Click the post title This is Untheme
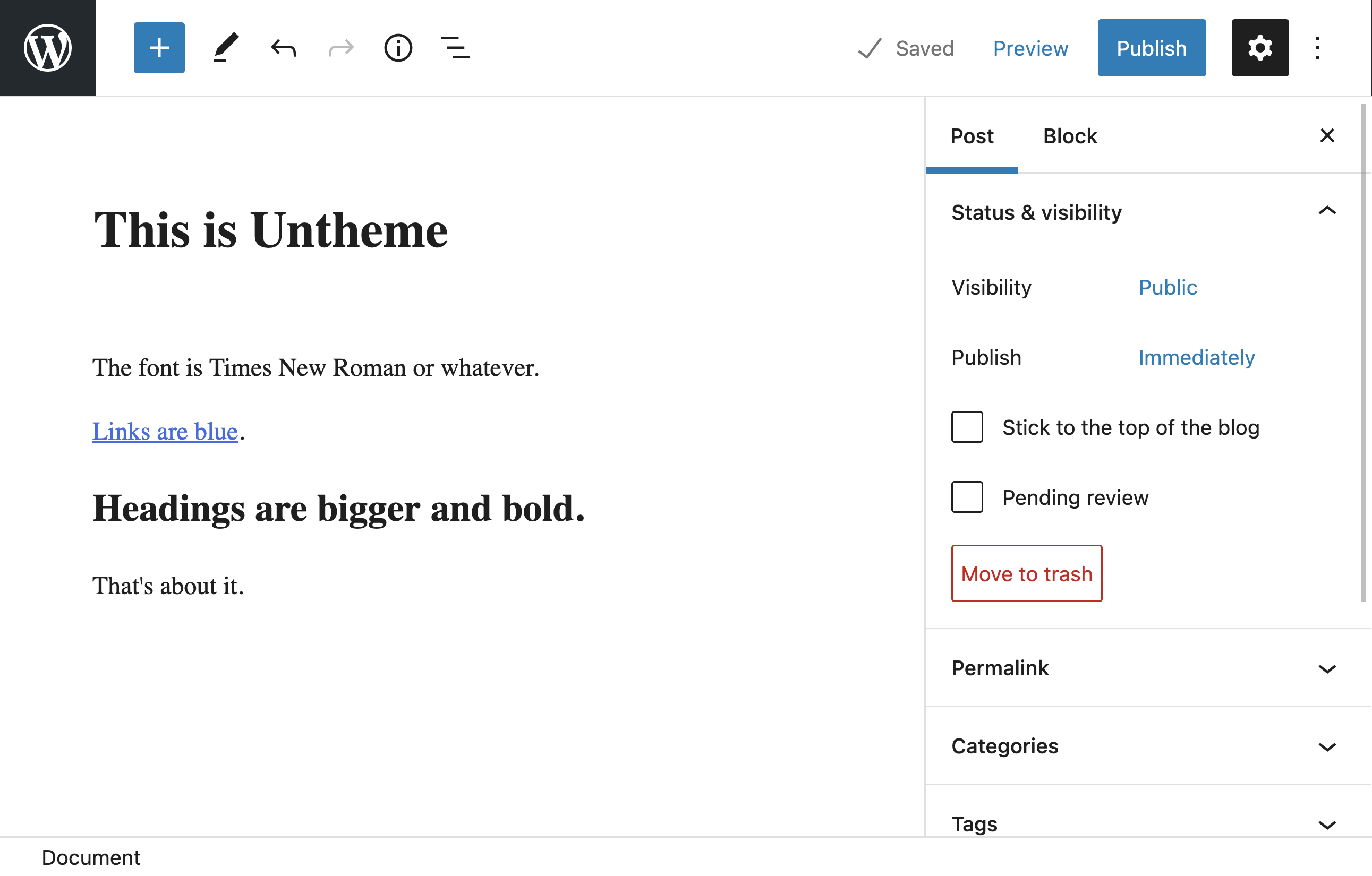The width and height of the screenshot is (1372, 876). coord(271,230)
